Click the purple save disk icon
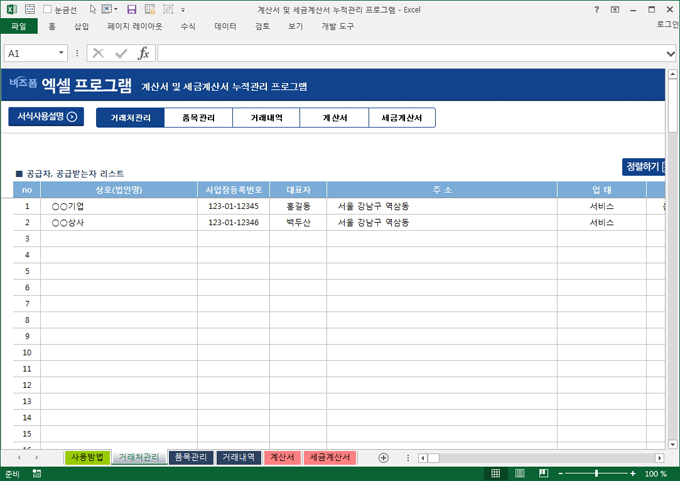 tap(131, 9)
